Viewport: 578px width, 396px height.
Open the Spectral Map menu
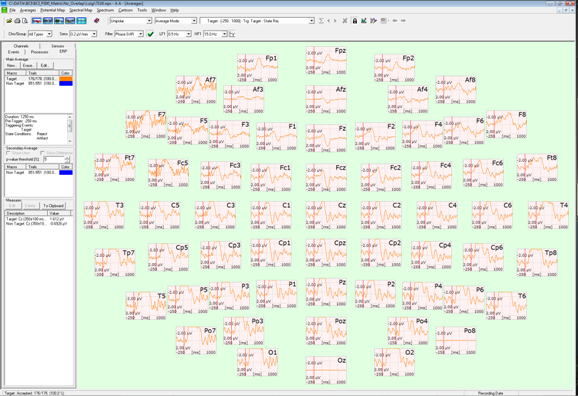(x=81, y=10)
